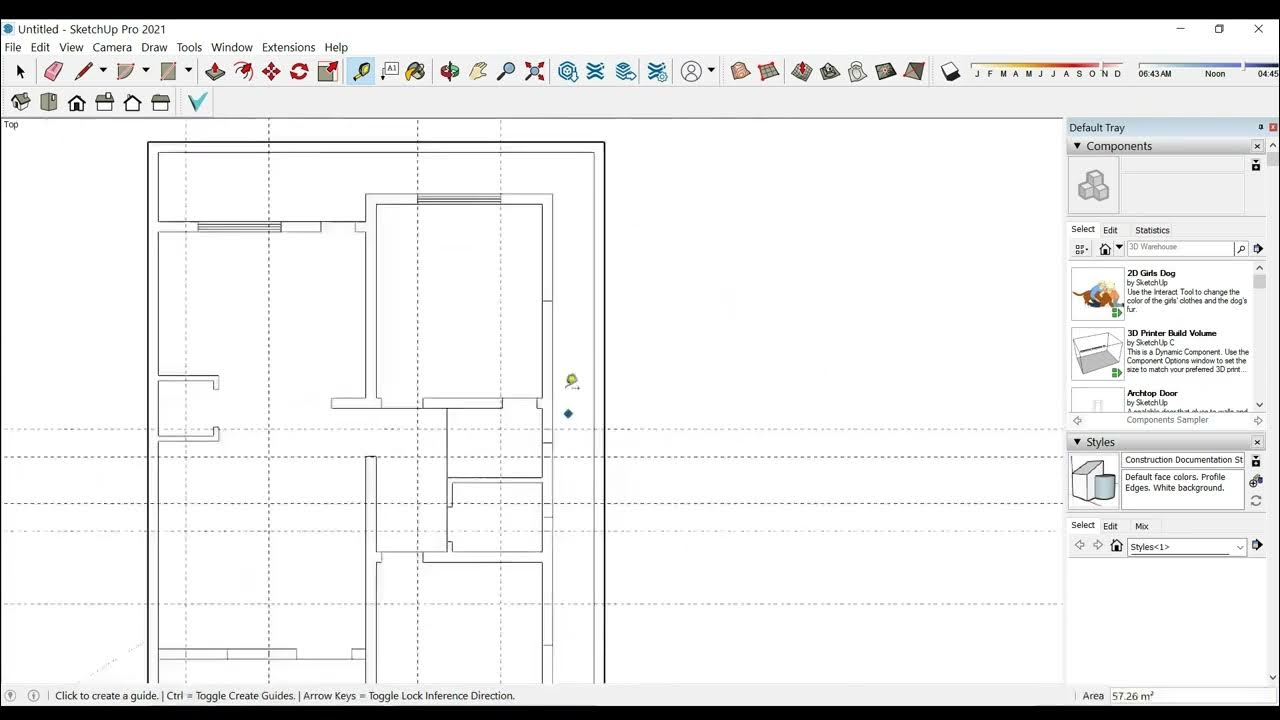Switch to Iso view
This screenshot has width=1280, height=720.
coord(20,102)
